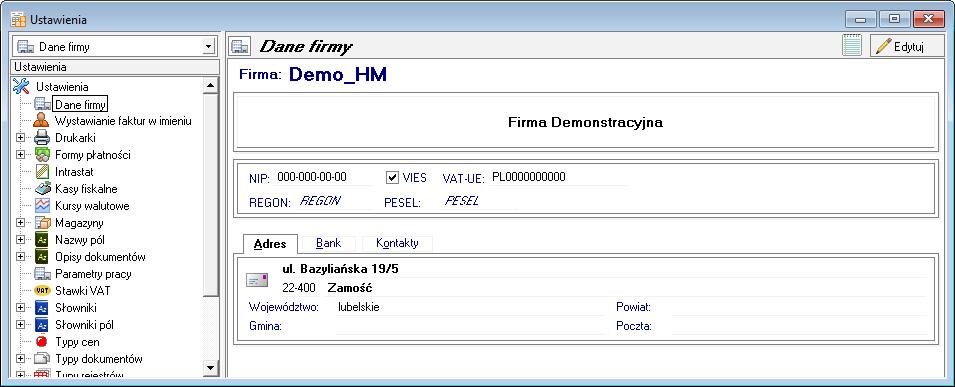Click the Ustawienia window title bar icon
Viewport: 955px width, 387px height.
pos(18,20)
